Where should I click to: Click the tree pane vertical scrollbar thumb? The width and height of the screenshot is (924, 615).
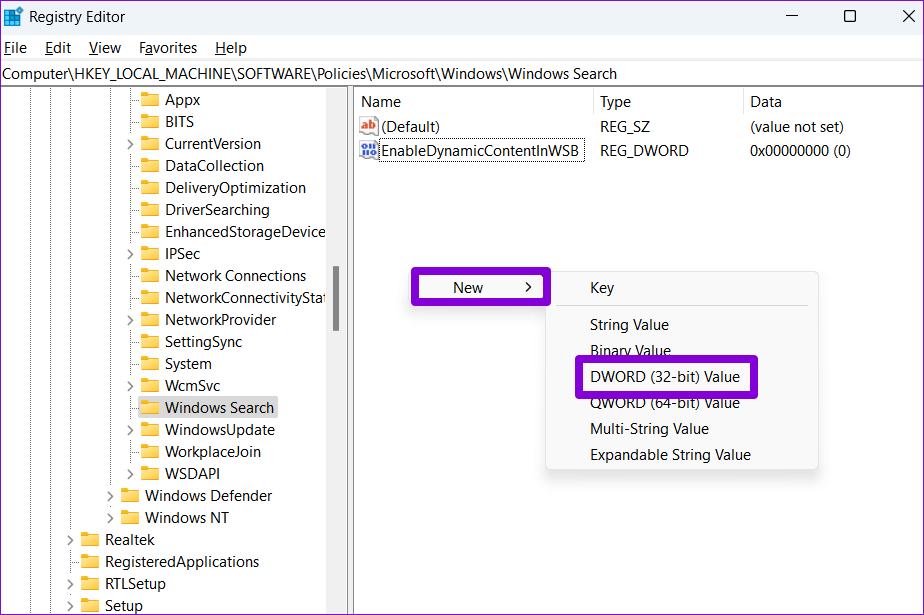pos(336,298)
